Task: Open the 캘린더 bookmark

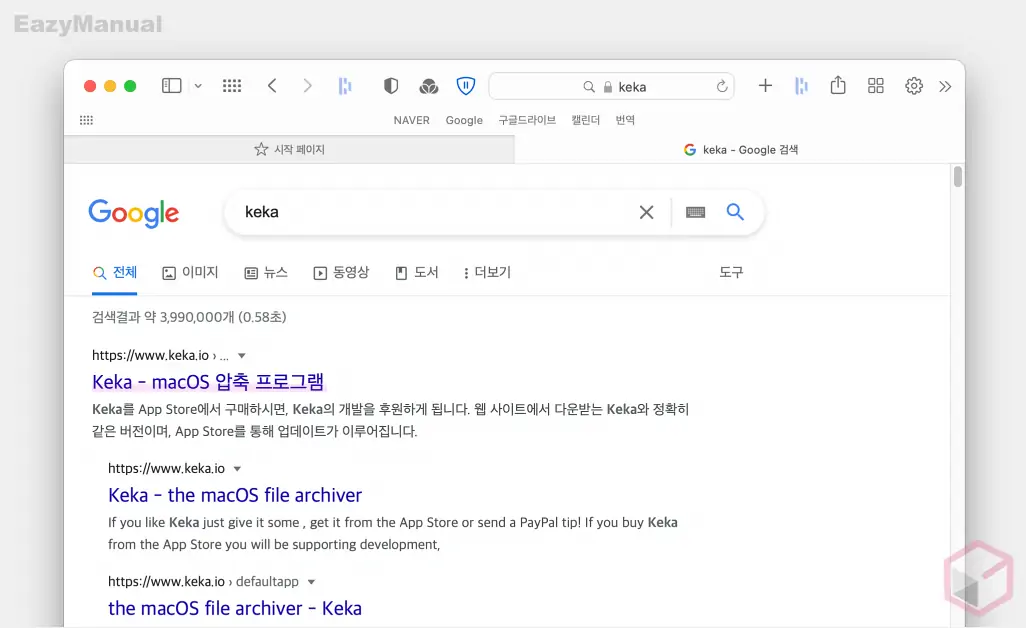Action: point(585,120)
